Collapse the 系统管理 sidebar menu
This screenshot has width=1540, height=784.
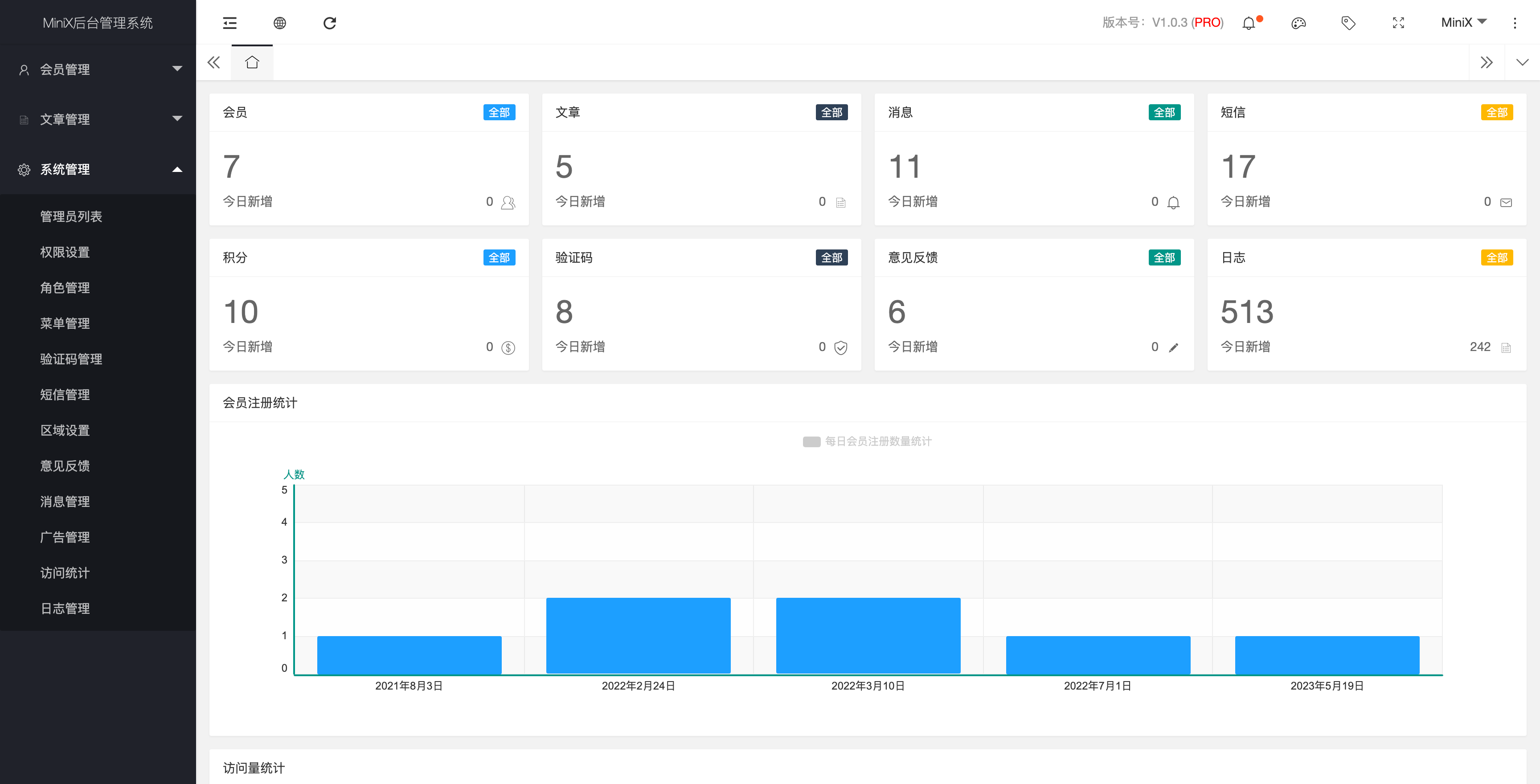click(x=98, y=169)
